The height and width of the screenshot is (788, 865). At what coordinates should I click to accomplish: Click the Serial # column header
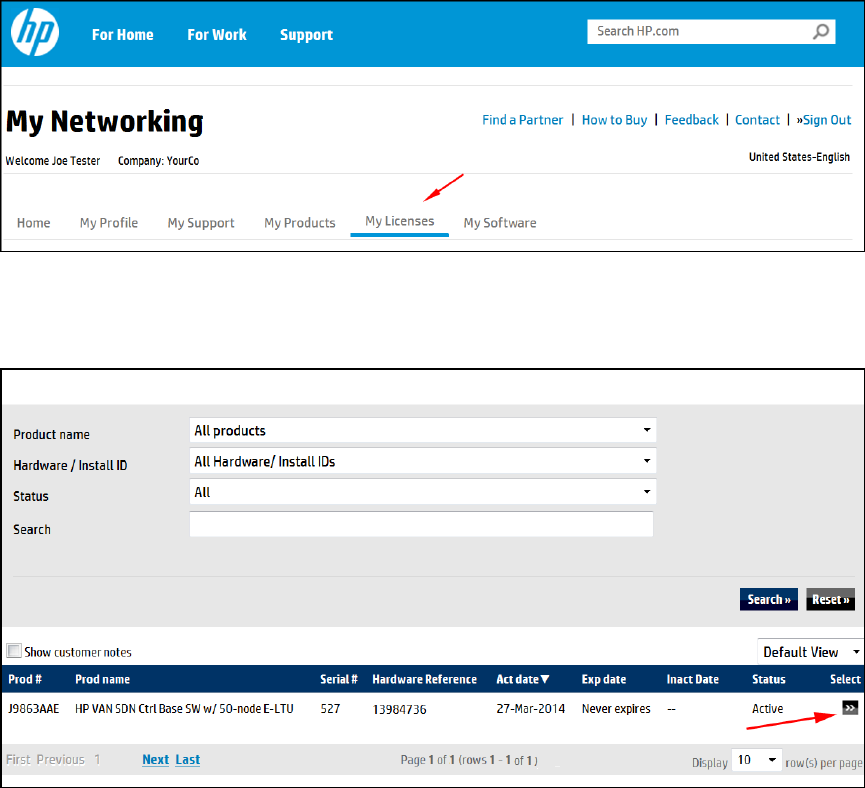click(339, 679)
